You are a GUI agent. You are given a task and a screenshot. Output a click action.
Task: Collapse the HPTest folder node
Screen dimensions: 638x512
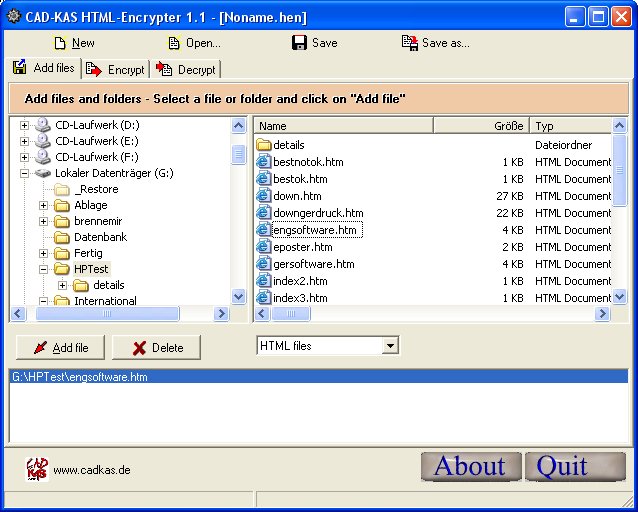(44, 269)
